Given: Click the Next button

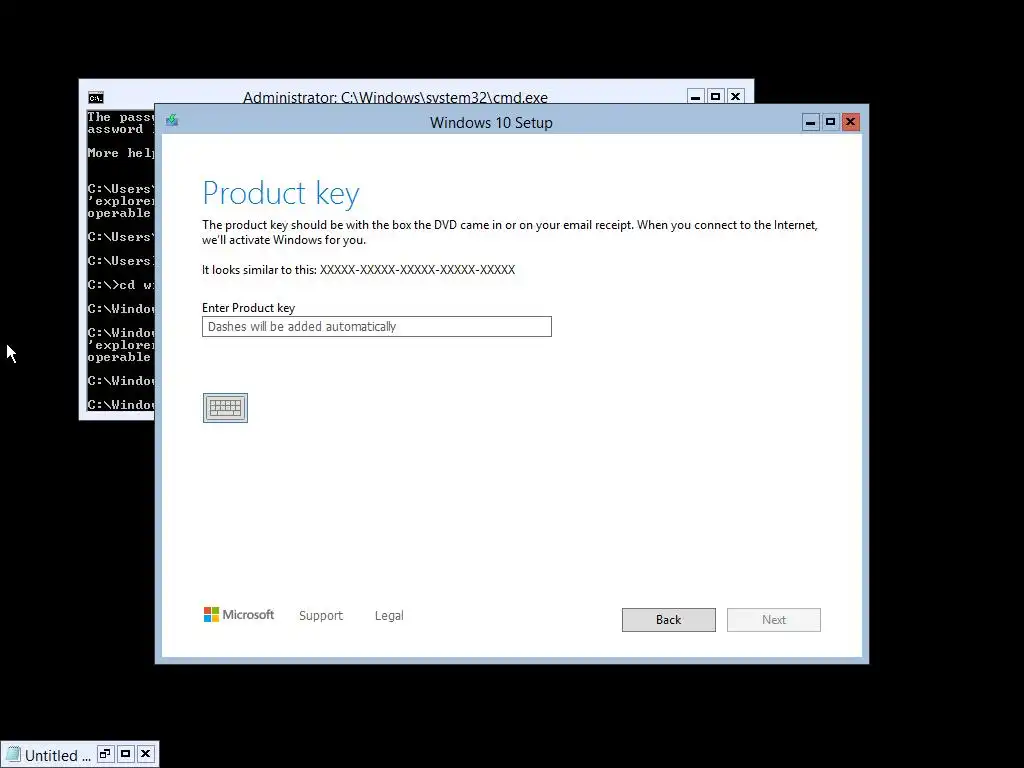Looking at the screenshot, I should point(774,620).
